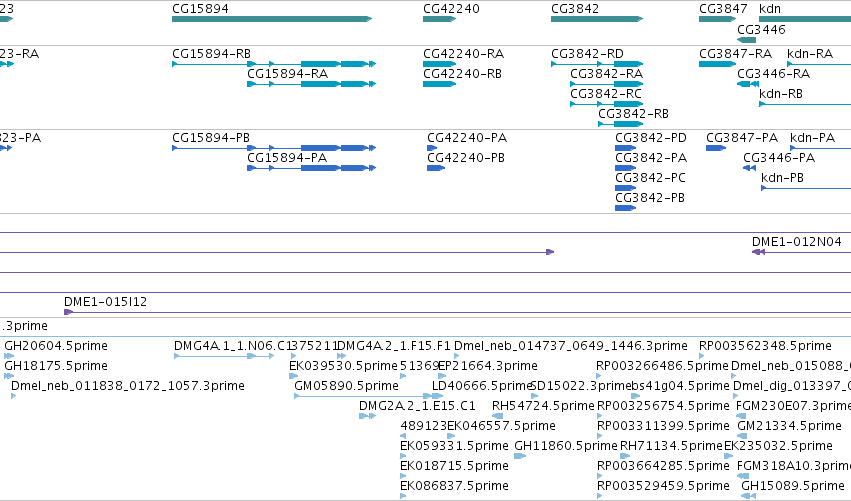Image resolution: width=851 pixels, height=501 pixels.
Task: Click EST RH54724.5prime
Action: coord(497,416)
